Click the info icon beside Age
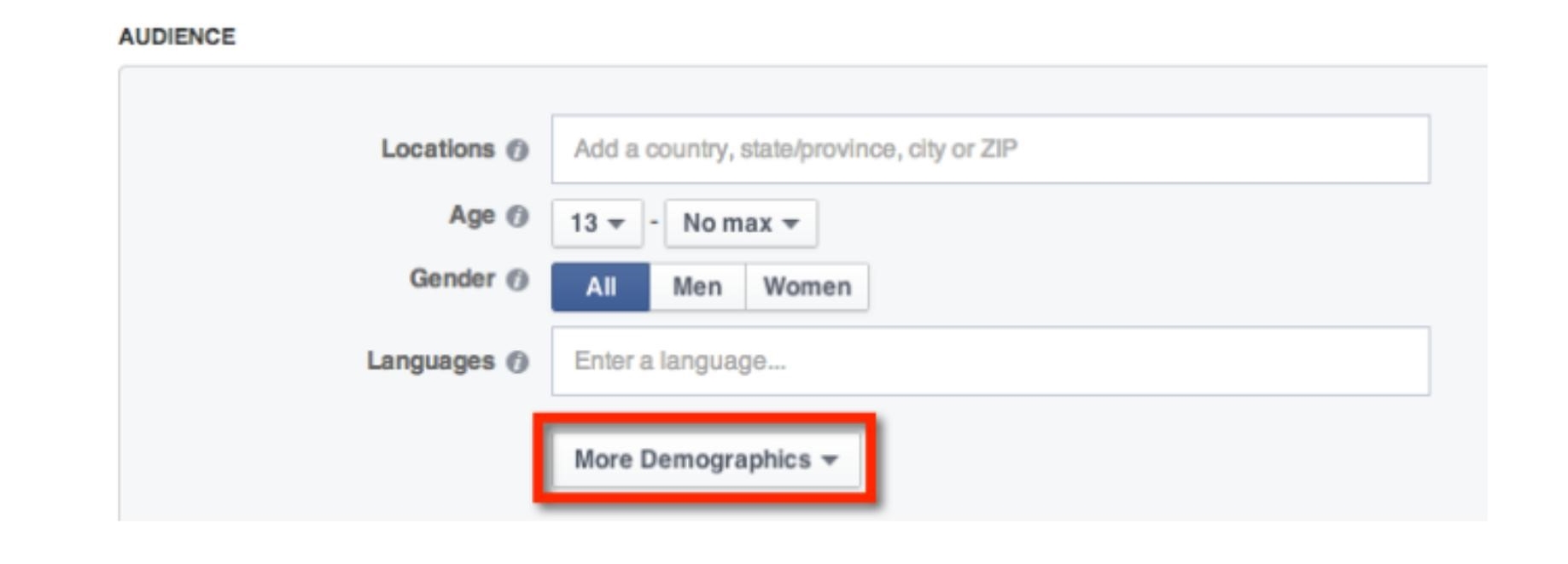 517,216
